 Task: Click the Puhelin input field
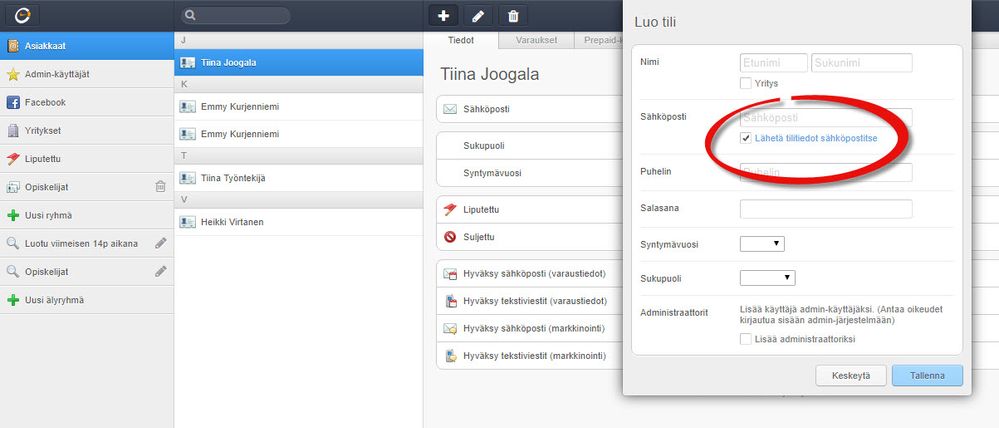826,172
